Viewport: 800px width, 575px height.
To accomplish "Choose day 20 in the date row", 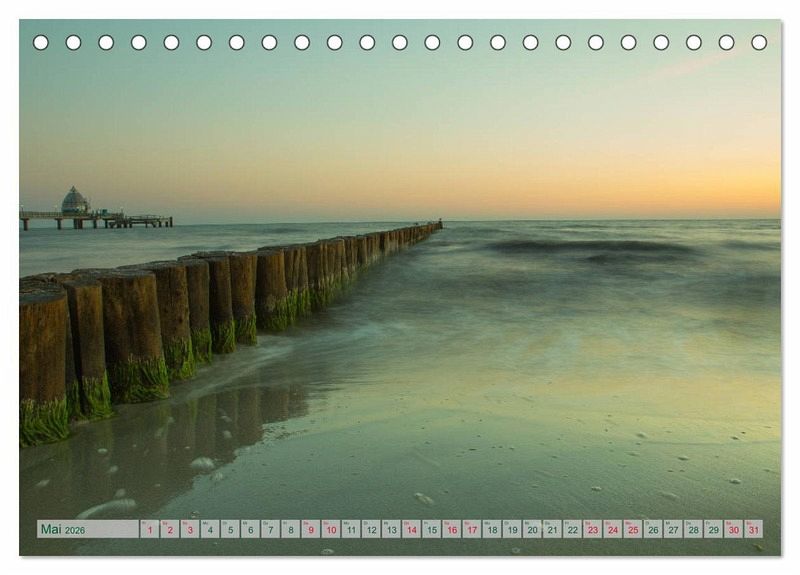I will coord(533,529).
